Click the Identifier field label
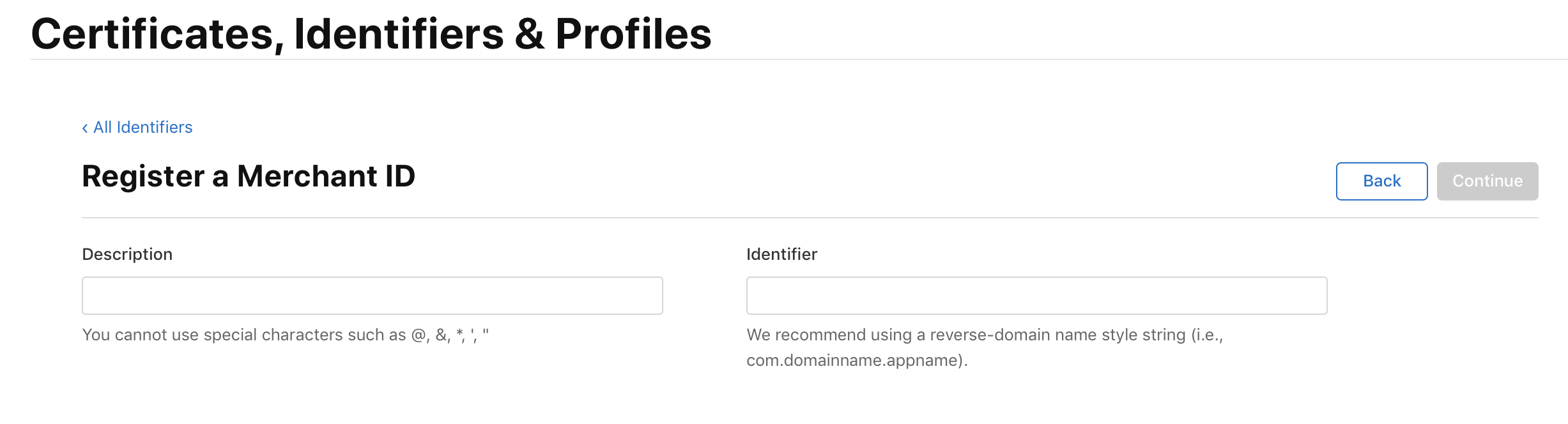Screen dimensions: 1568x424 click(x=781, y=254)
